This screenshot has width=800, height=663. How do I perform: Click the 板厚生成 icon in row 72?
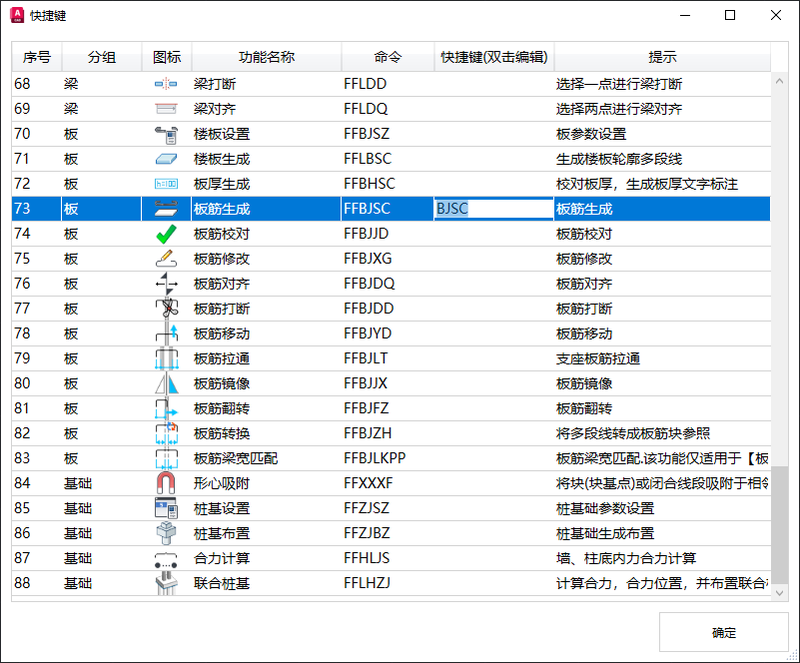(x=166, y=184)
